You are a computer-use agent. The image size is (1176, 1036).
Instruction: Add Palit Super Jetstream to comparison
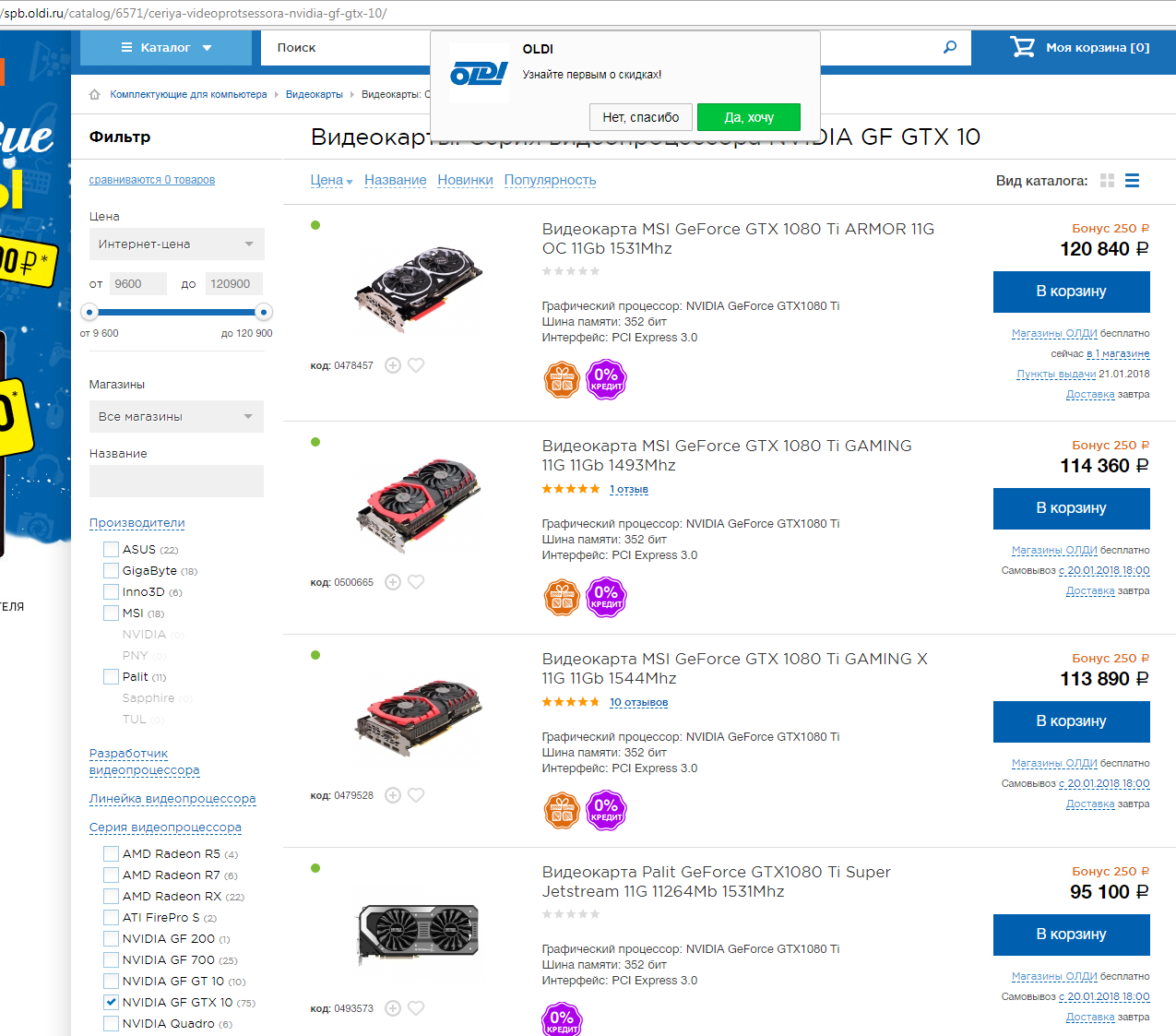click(393, 1008)
